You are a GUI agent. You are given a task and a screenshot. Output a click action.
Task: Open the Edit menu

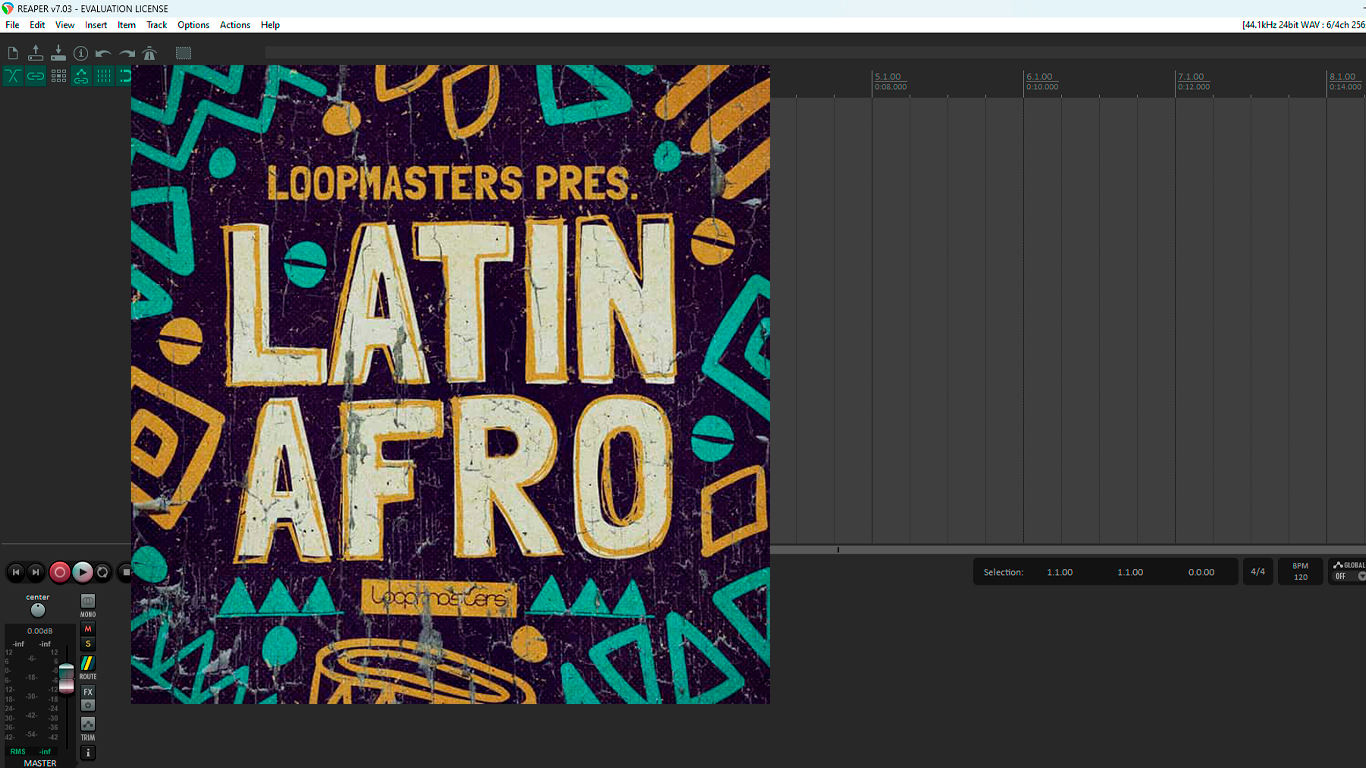37,25
